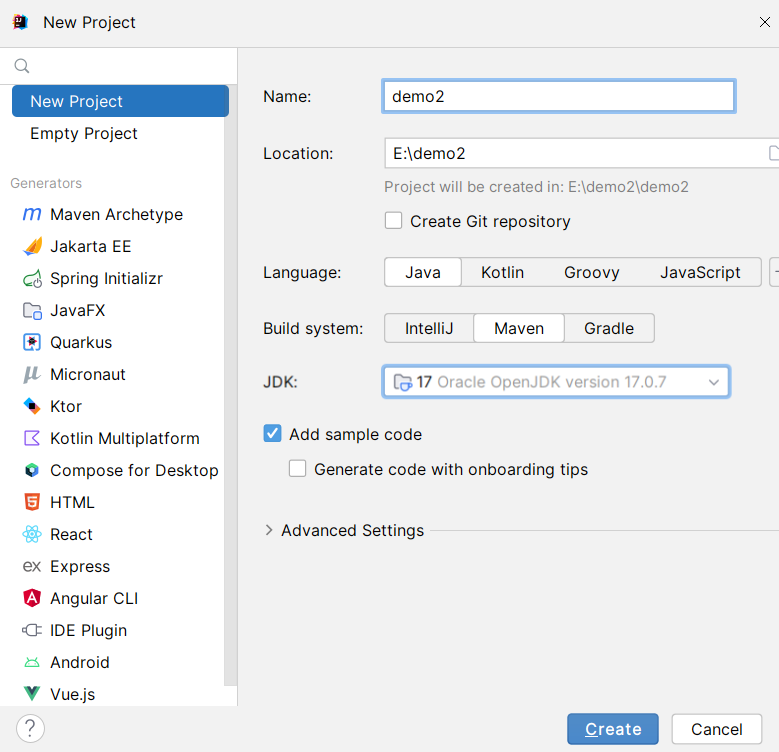The image size is (779, 752).
Task: Click the Spring Initializr icon
Action: point(32,279)
